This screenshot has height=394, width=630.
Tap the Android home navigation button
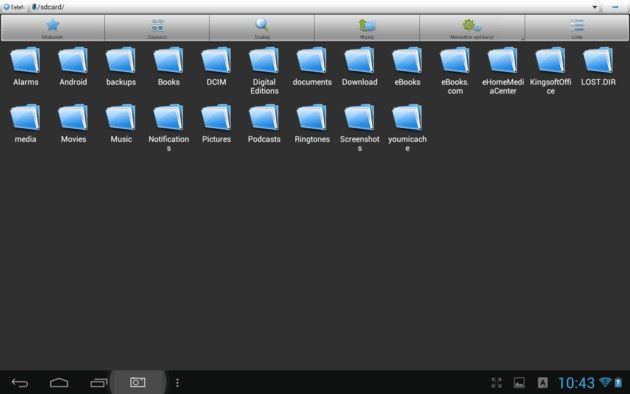pos(59,383)
